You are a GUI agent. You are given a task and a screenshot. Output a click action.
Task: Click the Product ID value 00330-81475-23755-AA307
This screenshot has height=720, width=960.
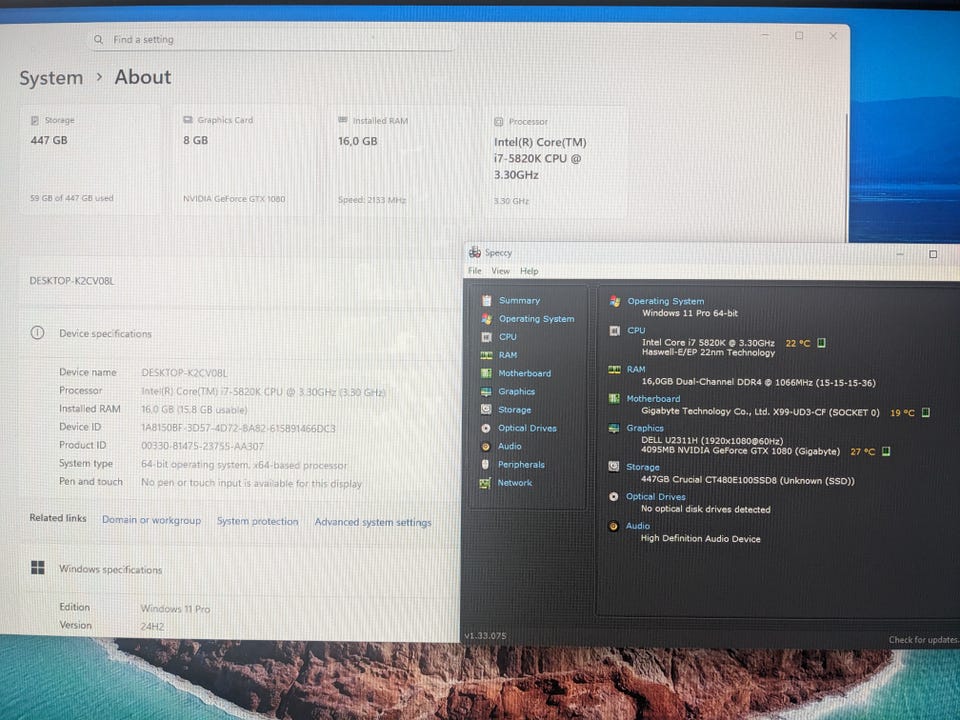pyautogui.click(x=203, y=446)
